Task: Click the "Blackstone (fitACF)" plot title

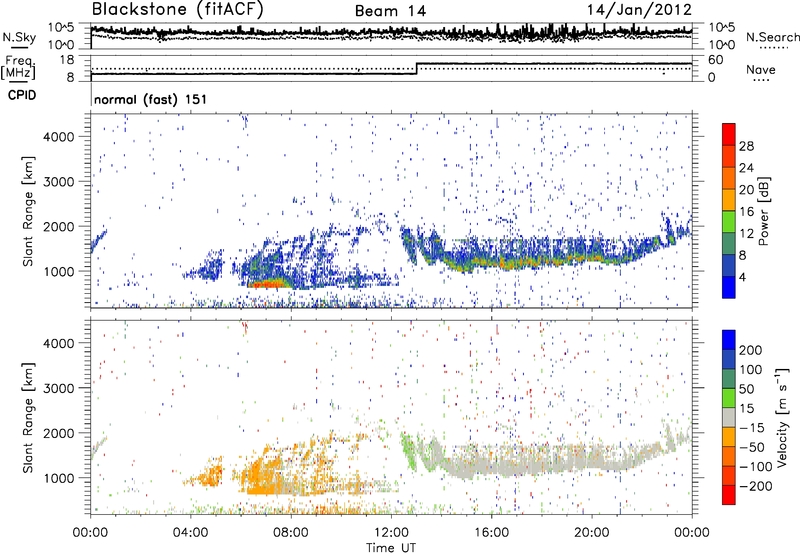Action: point(177,10)
